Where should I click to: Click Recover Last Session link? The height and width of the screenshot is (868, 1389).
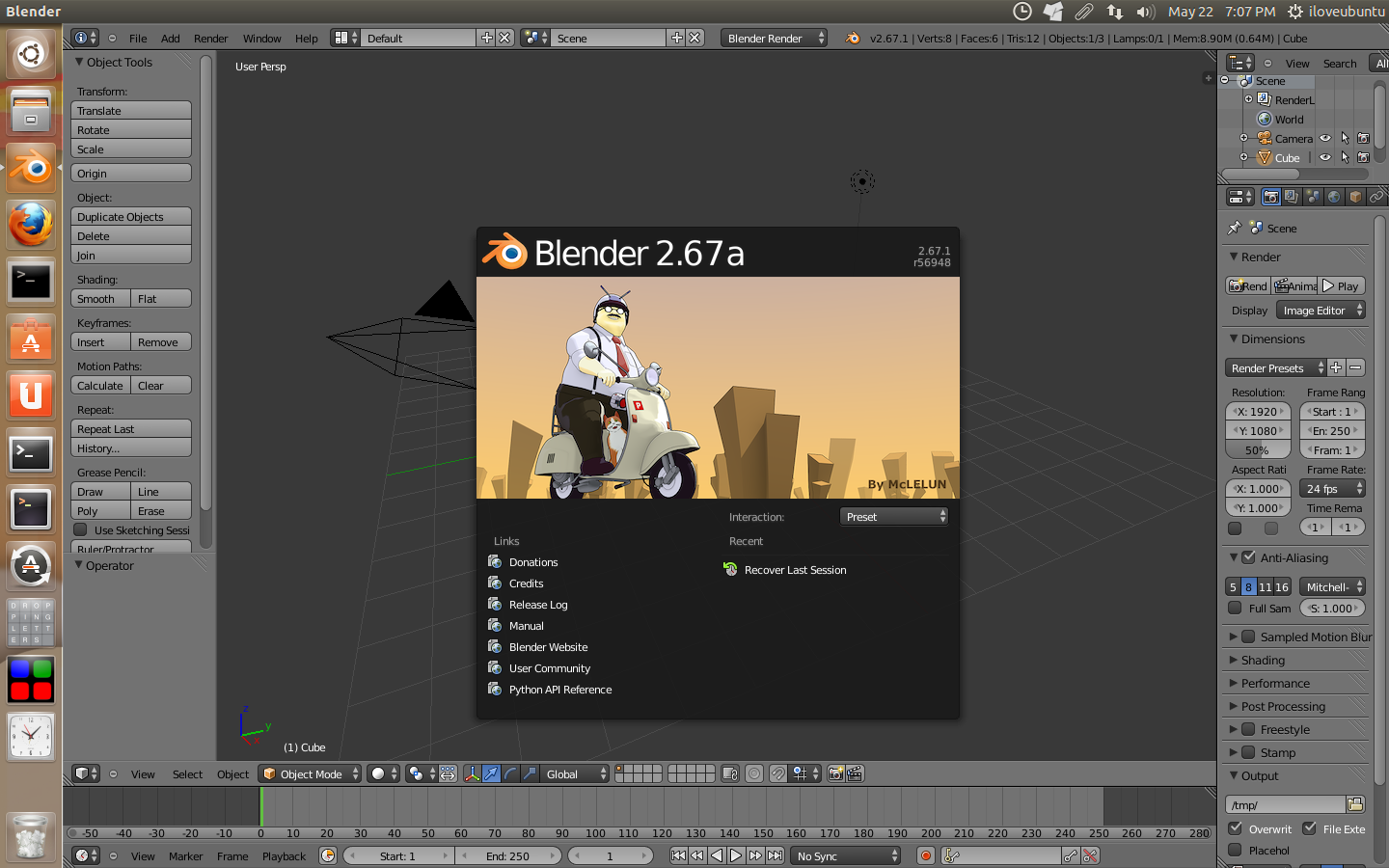click(x=795, y=570)
